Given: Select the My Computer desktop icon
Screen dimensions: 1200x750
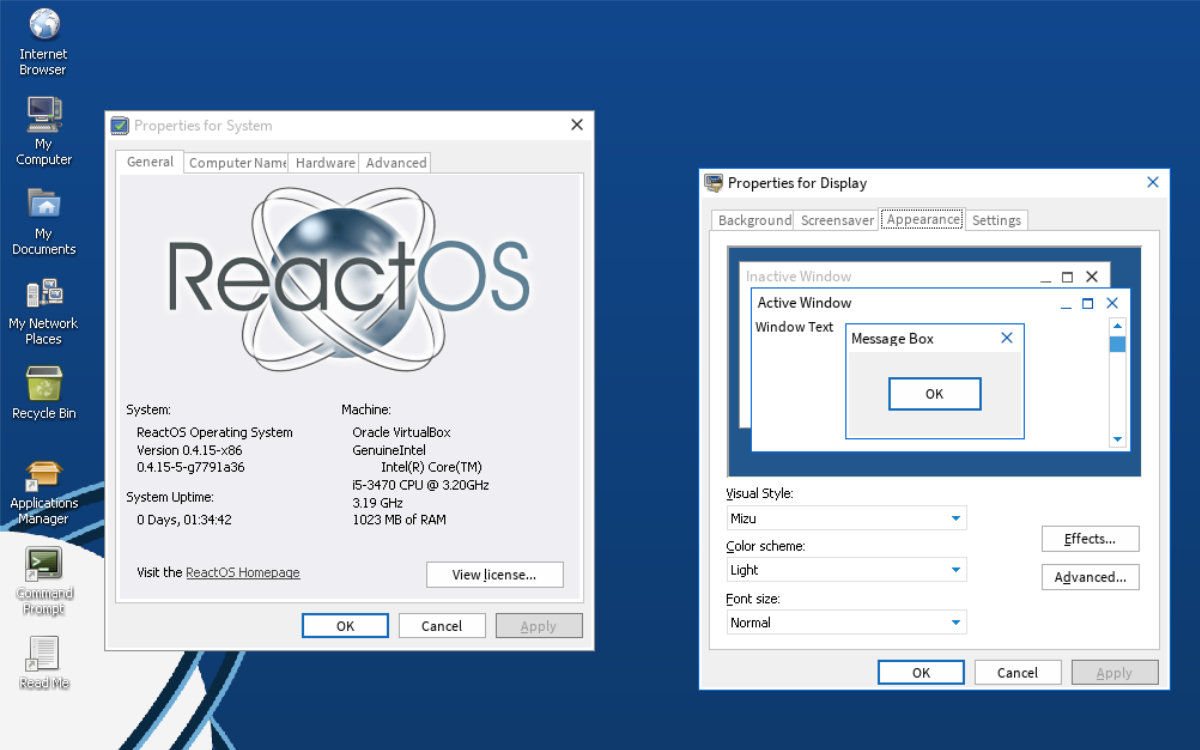Looking at the screenshot, I should tap(44, 131).
